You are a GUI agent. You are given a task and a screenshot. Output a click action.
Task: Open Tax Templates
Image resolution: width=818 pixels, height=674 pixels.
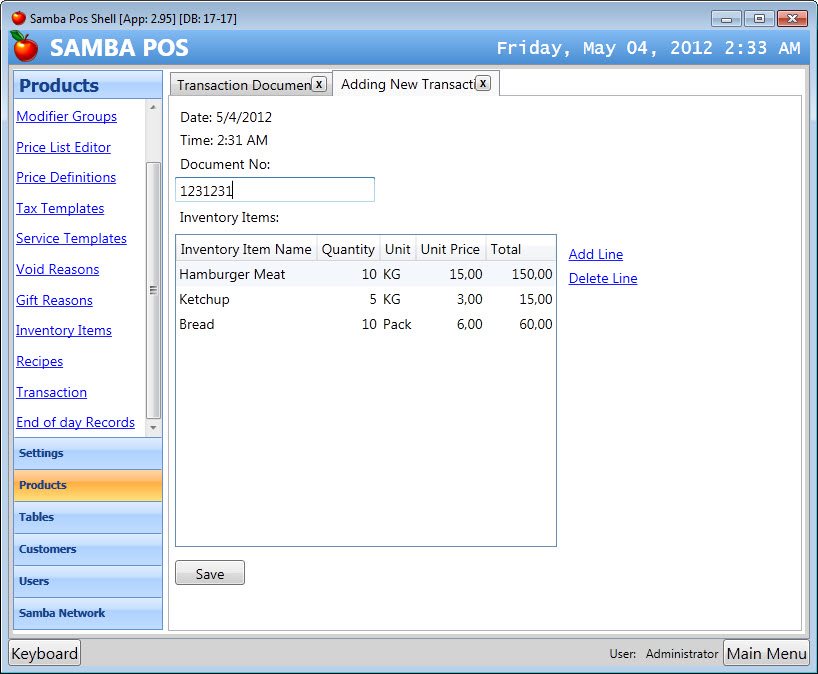coord(60,208)
